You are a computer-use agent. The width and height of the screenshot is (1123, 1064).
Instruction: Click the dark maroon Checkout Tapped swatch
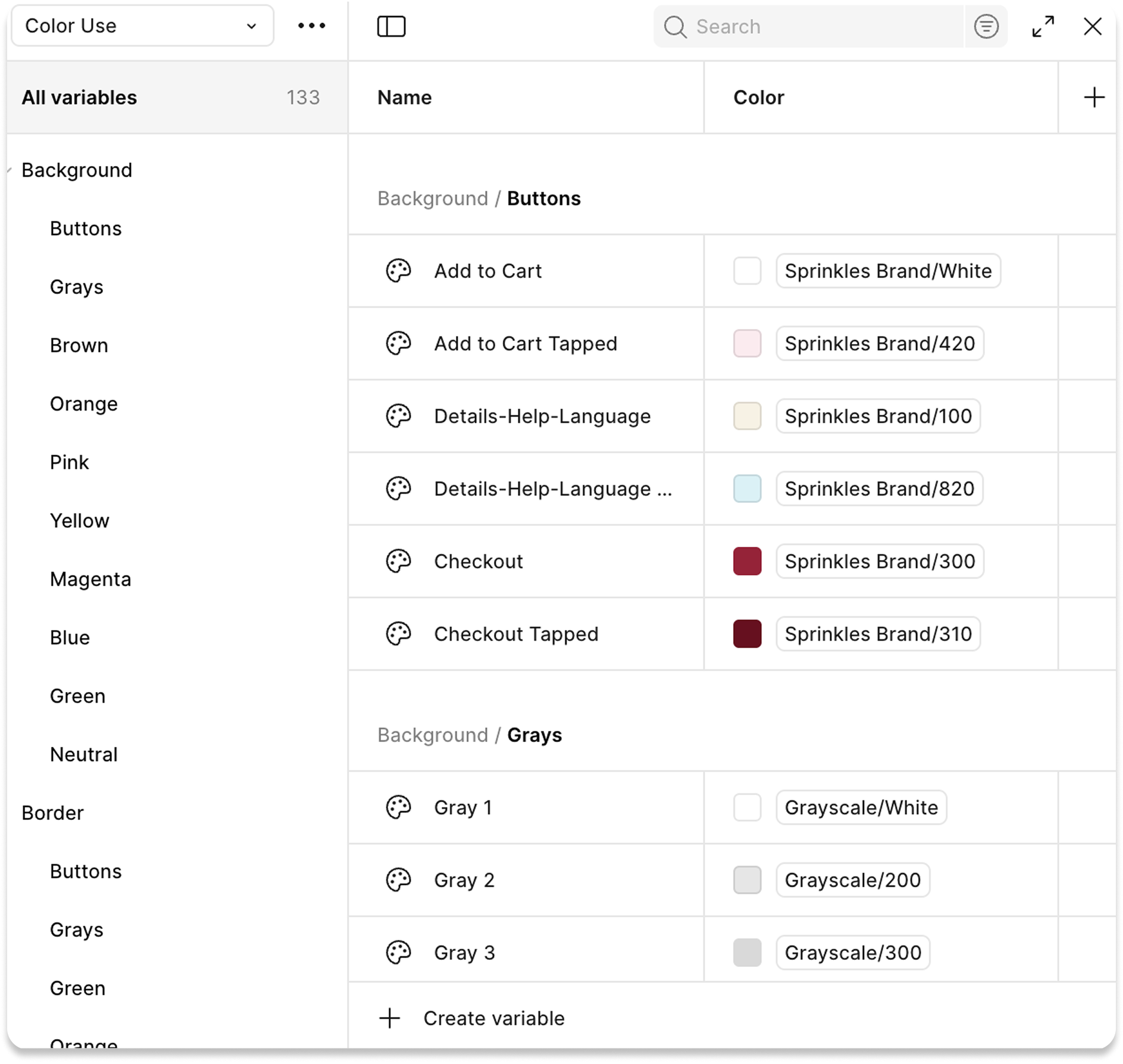[747, 634]
